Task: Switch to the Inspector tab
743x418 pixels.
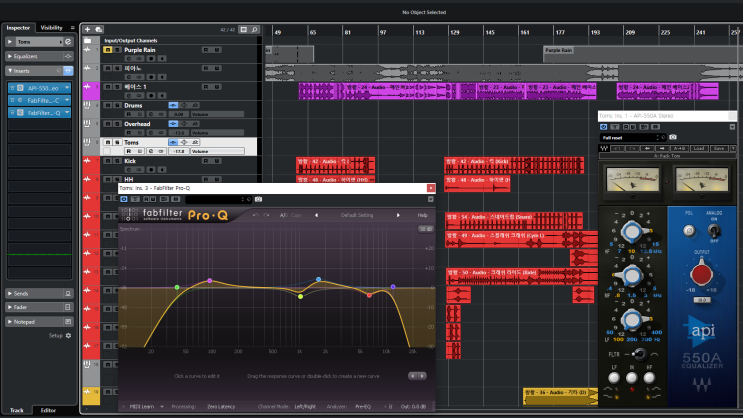Action: (18, 28)
